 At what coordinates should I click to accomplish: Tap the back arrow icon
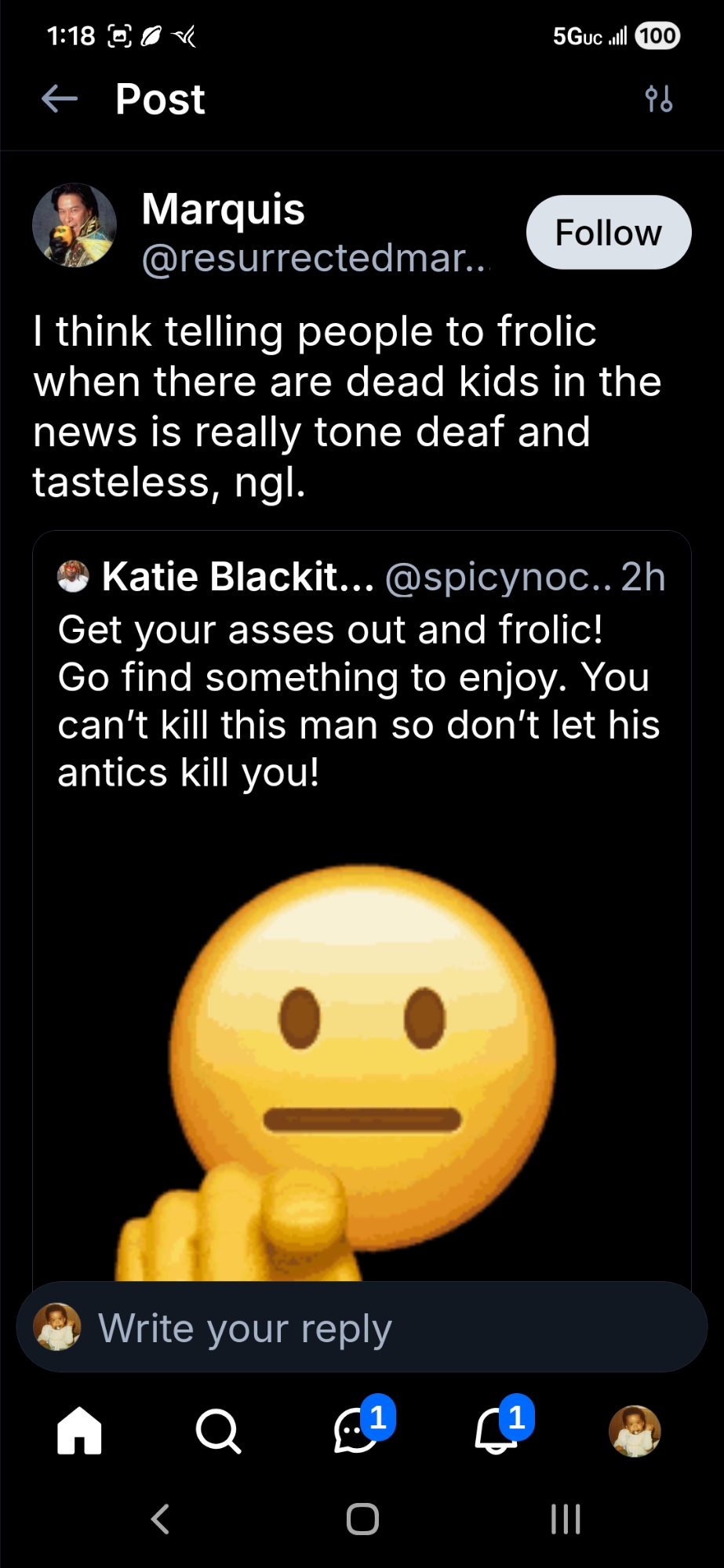[x=60, y=99]
